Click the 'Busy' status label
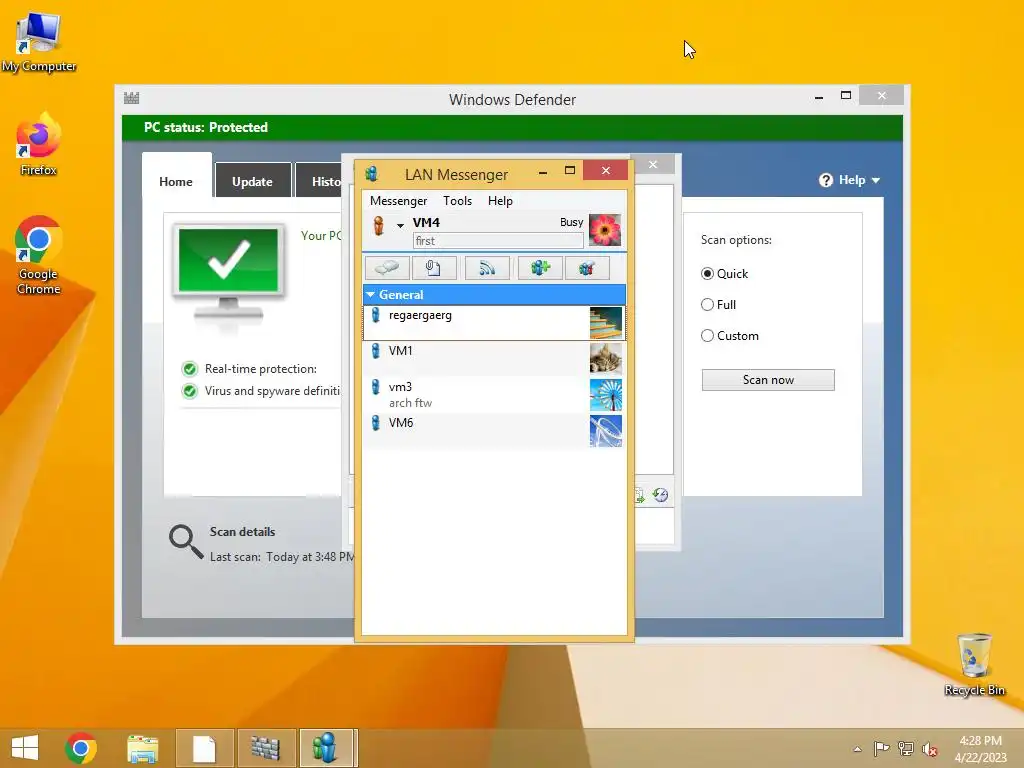Viewport: 1024px width, 768px height. click(x=571, y=222)
